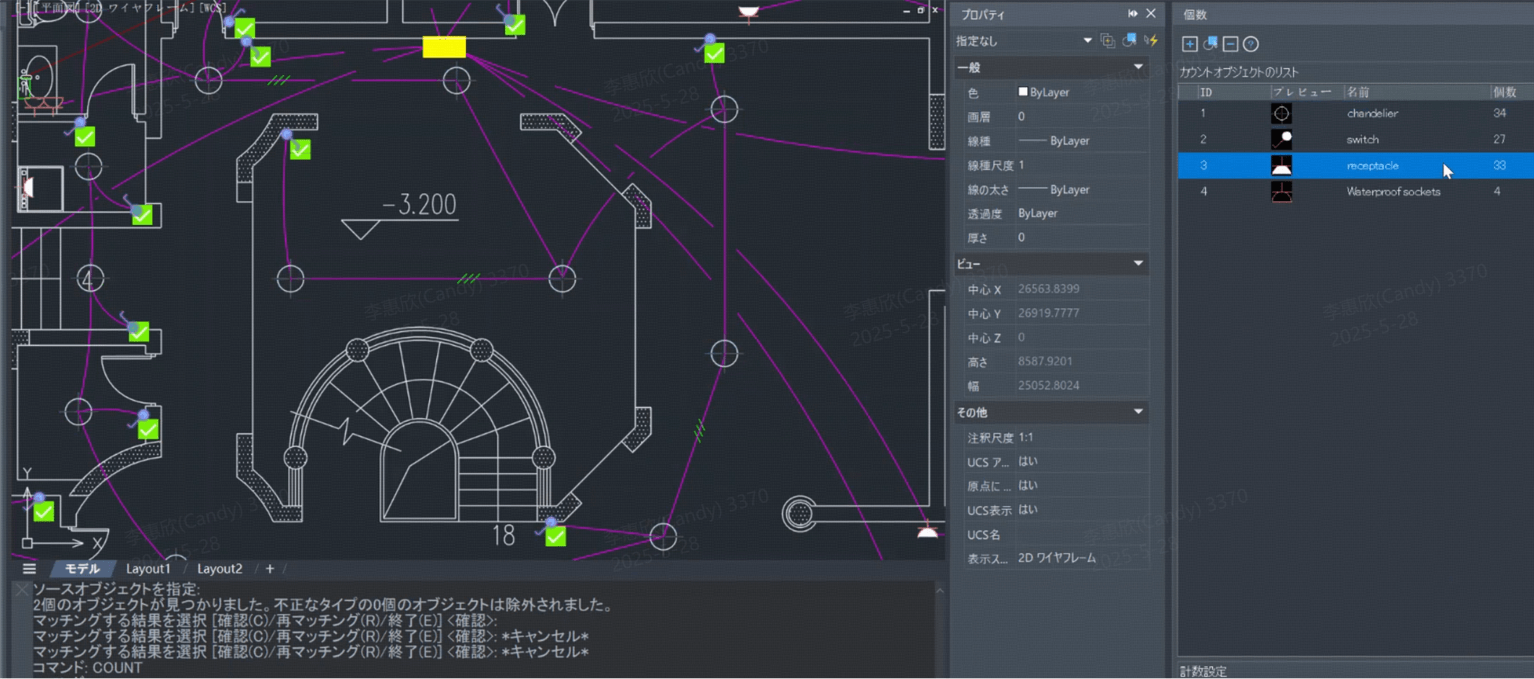Collapse the ビュー section
The width and height of the screenshot is (1534, 679).
click(1138, 264)
